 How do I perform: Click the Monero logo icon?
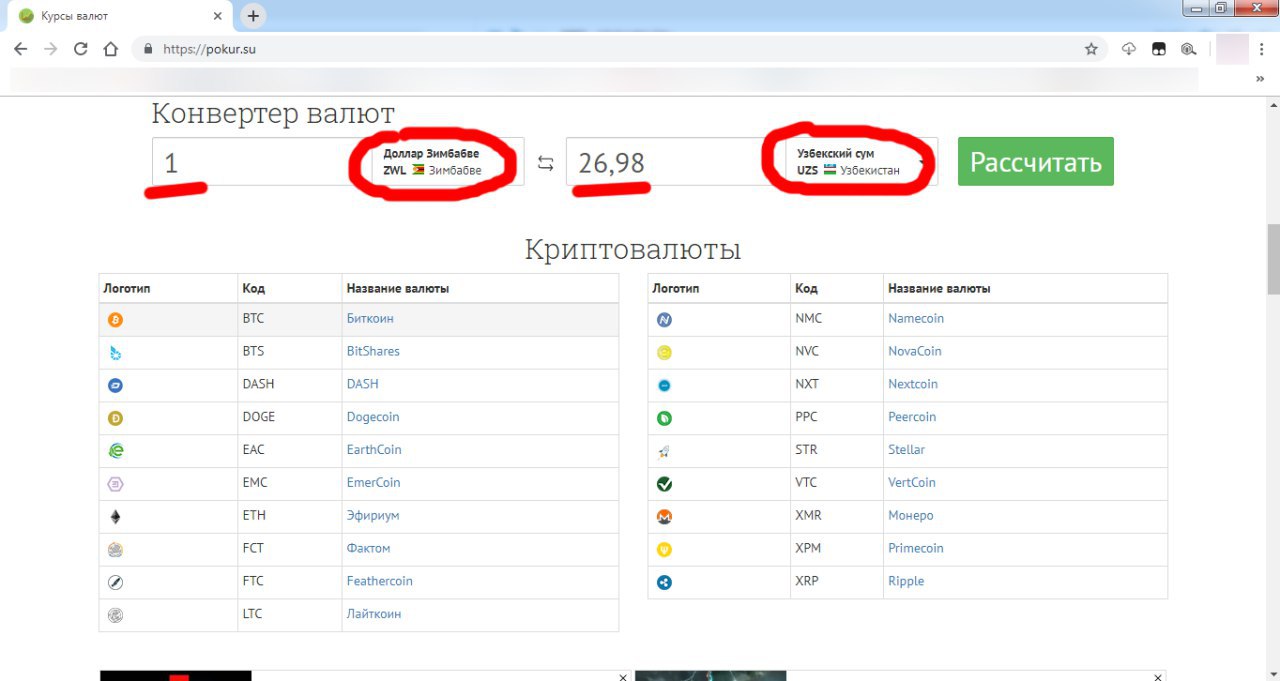click(x=664, y=517)
